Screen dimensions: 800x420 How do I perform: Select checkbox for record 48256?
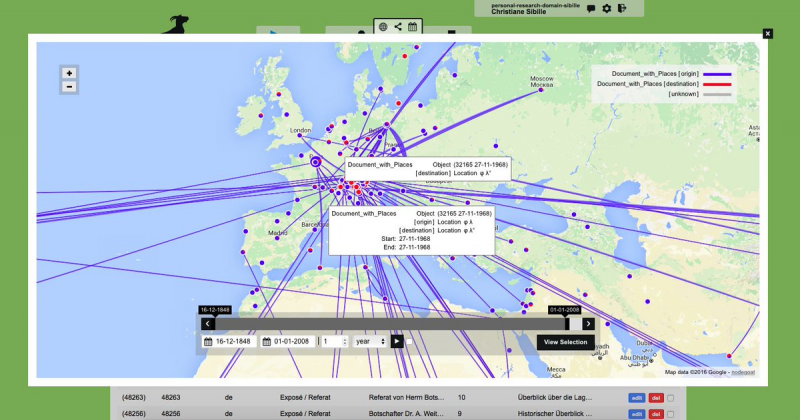pyautogui.click(x=671, y=412)
